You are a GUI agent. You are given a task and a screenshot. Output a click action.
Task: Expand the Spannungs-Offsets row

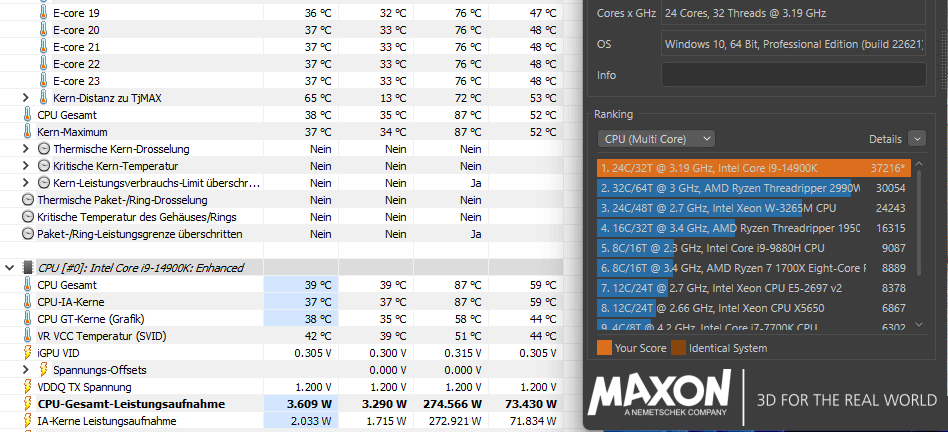point(25,369)
